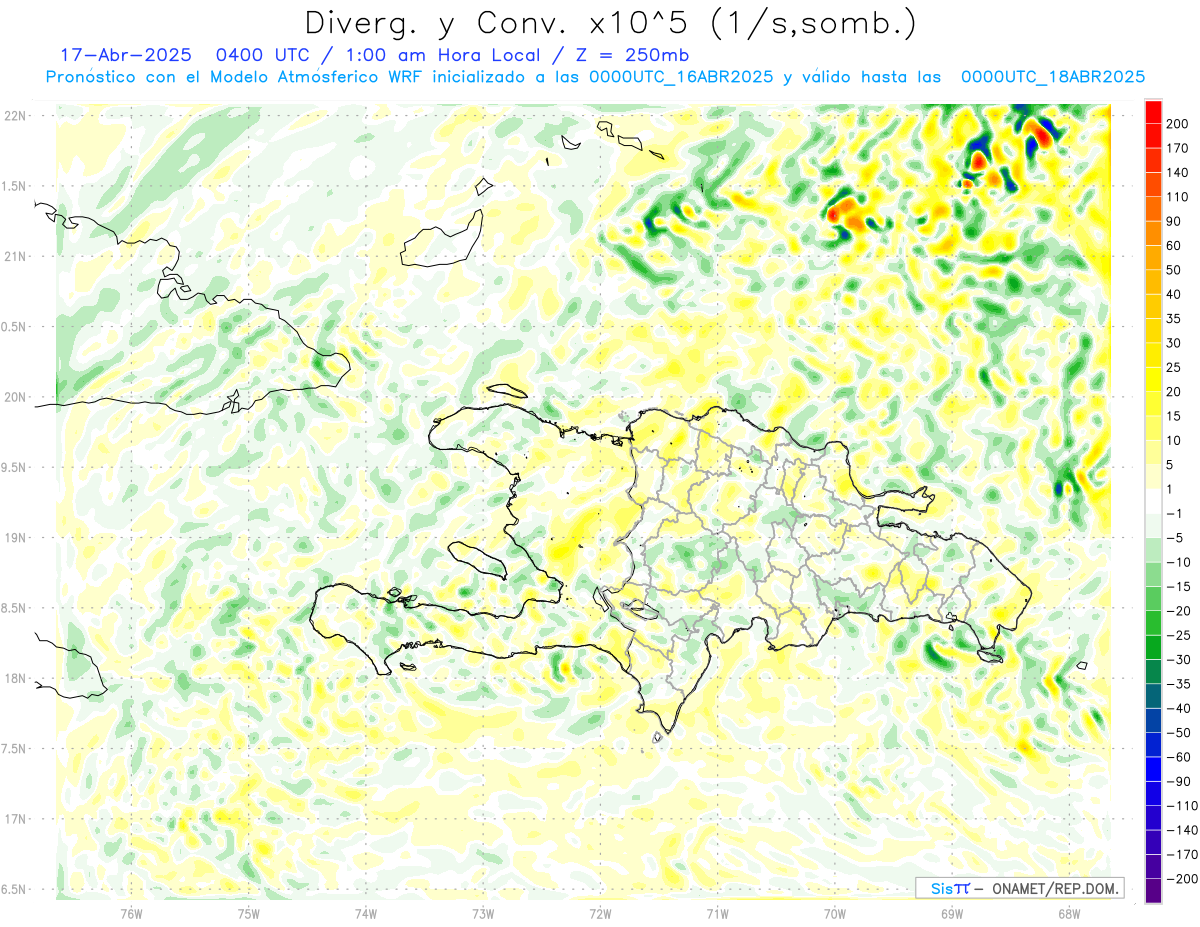Click the '74W' longitude axis label

pyautogui.click(x=366, y=914)
